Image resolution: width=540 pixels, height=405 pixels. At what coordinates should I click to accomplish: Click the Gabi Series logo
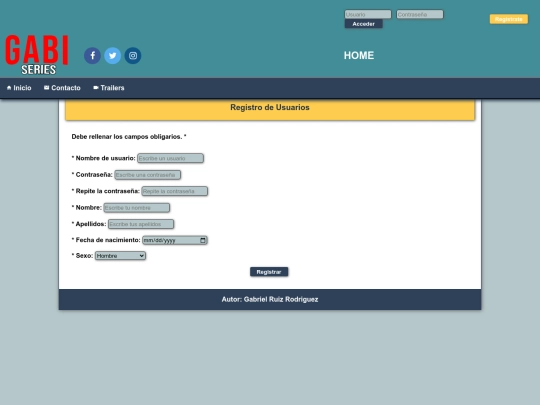pyautogui.click(x=37, y=54)
